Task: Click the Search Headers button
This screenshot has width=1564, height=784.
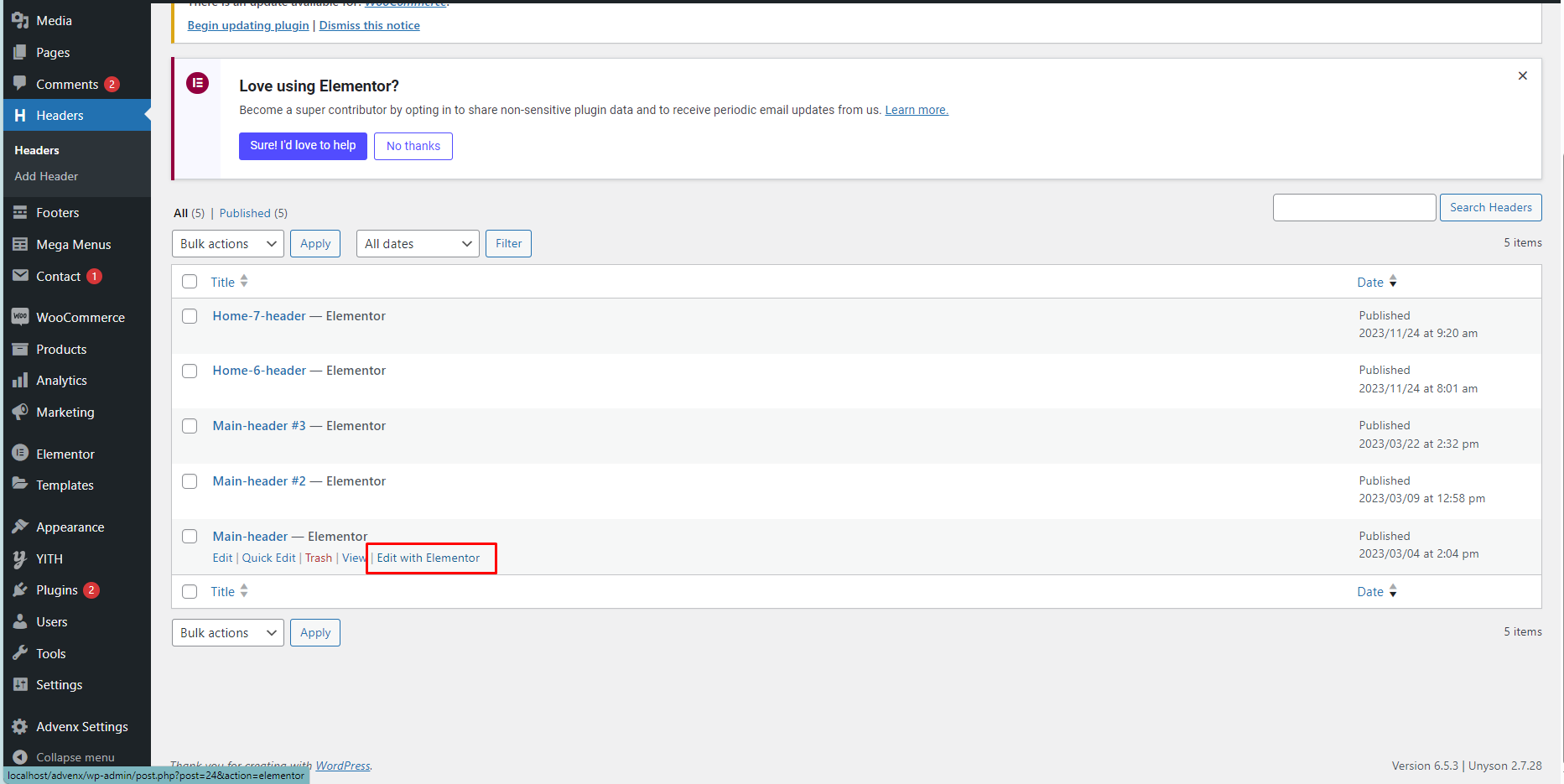Action: tap(1491, 207)
